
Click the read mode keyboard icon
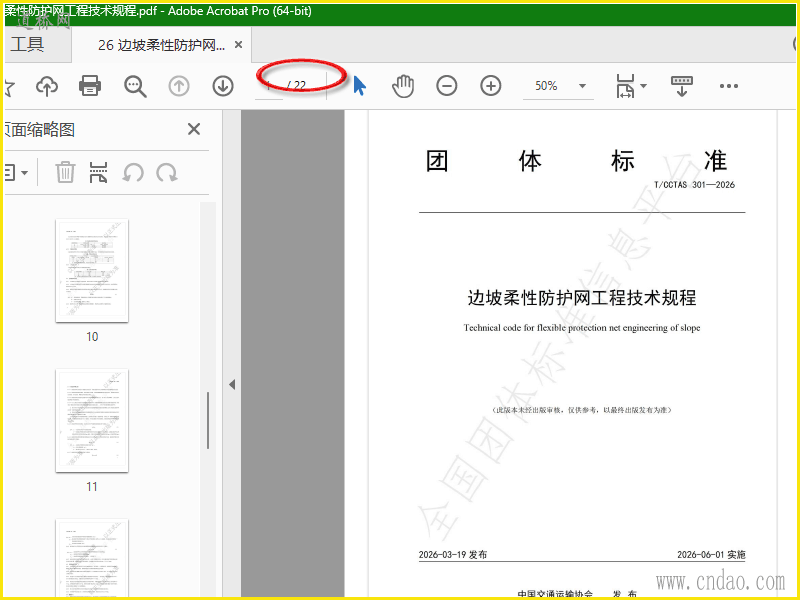click(x=682, y=86)
